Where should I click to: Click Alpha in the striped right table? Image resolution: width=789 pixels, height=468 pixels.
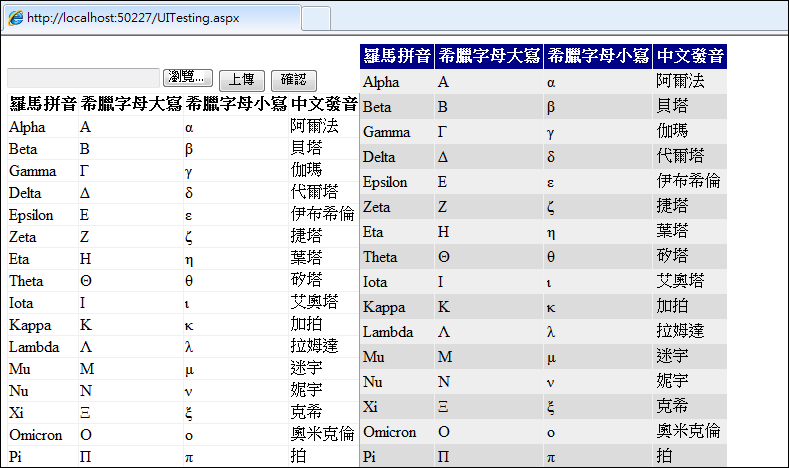(381, 82)
